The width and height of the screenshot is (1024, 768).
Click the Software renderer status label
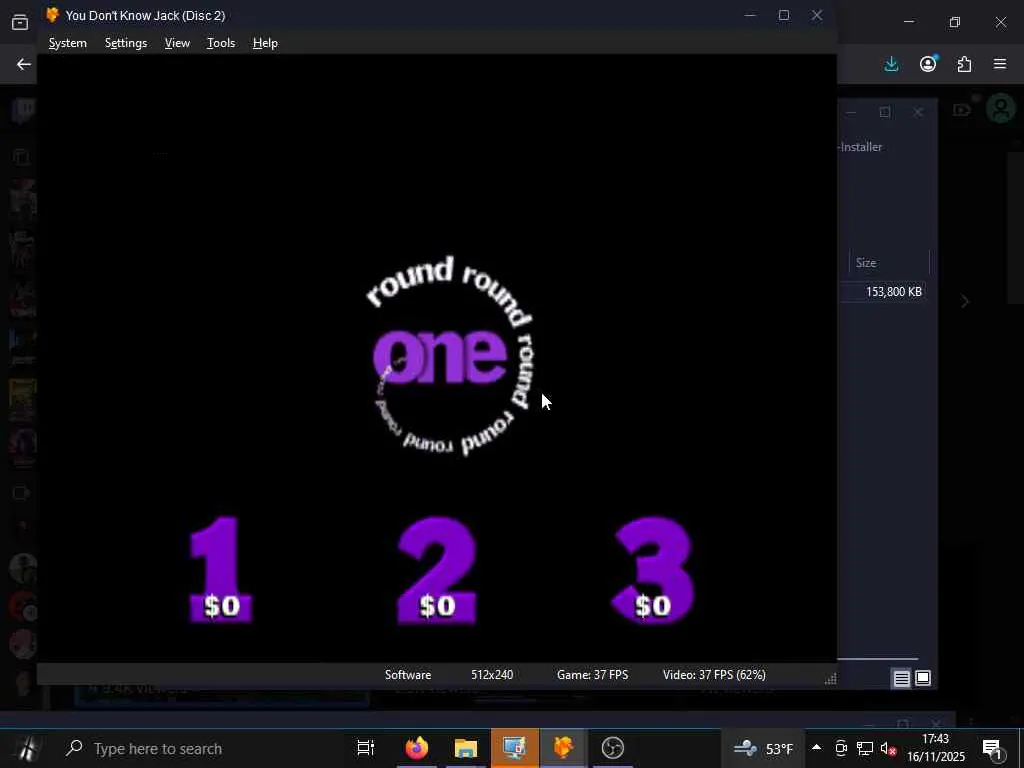pyautogui.click(x=408, y=675)
